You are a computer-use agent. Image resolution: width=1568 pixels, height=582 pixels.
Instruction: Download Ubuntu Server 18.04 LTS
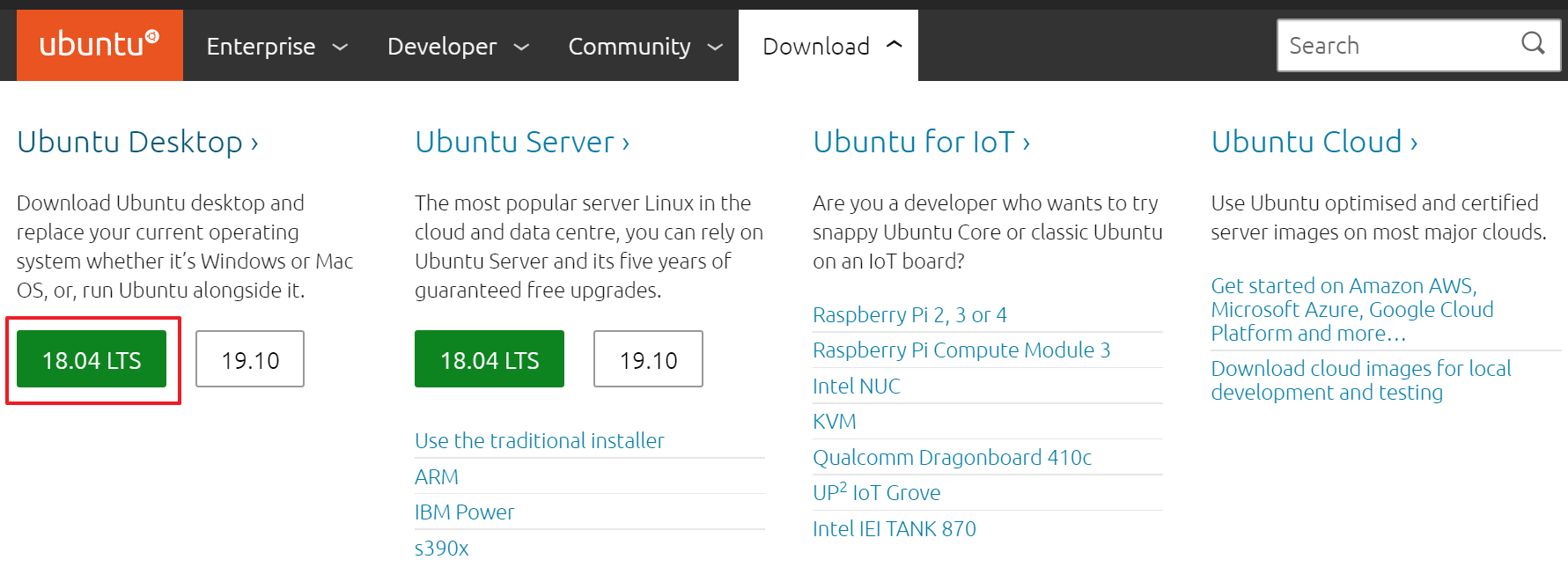490,359
